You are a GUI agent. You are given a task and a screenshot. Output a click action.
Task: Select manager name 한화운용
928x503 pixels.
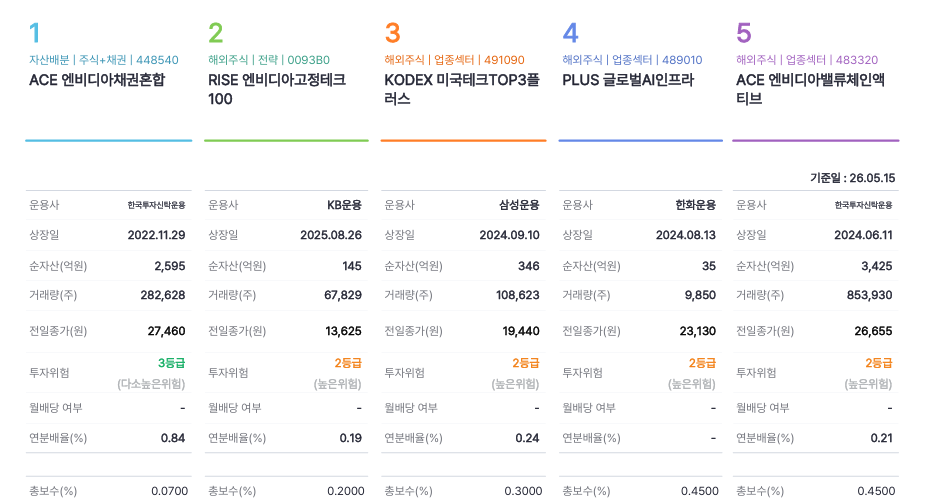click(695, 205)
